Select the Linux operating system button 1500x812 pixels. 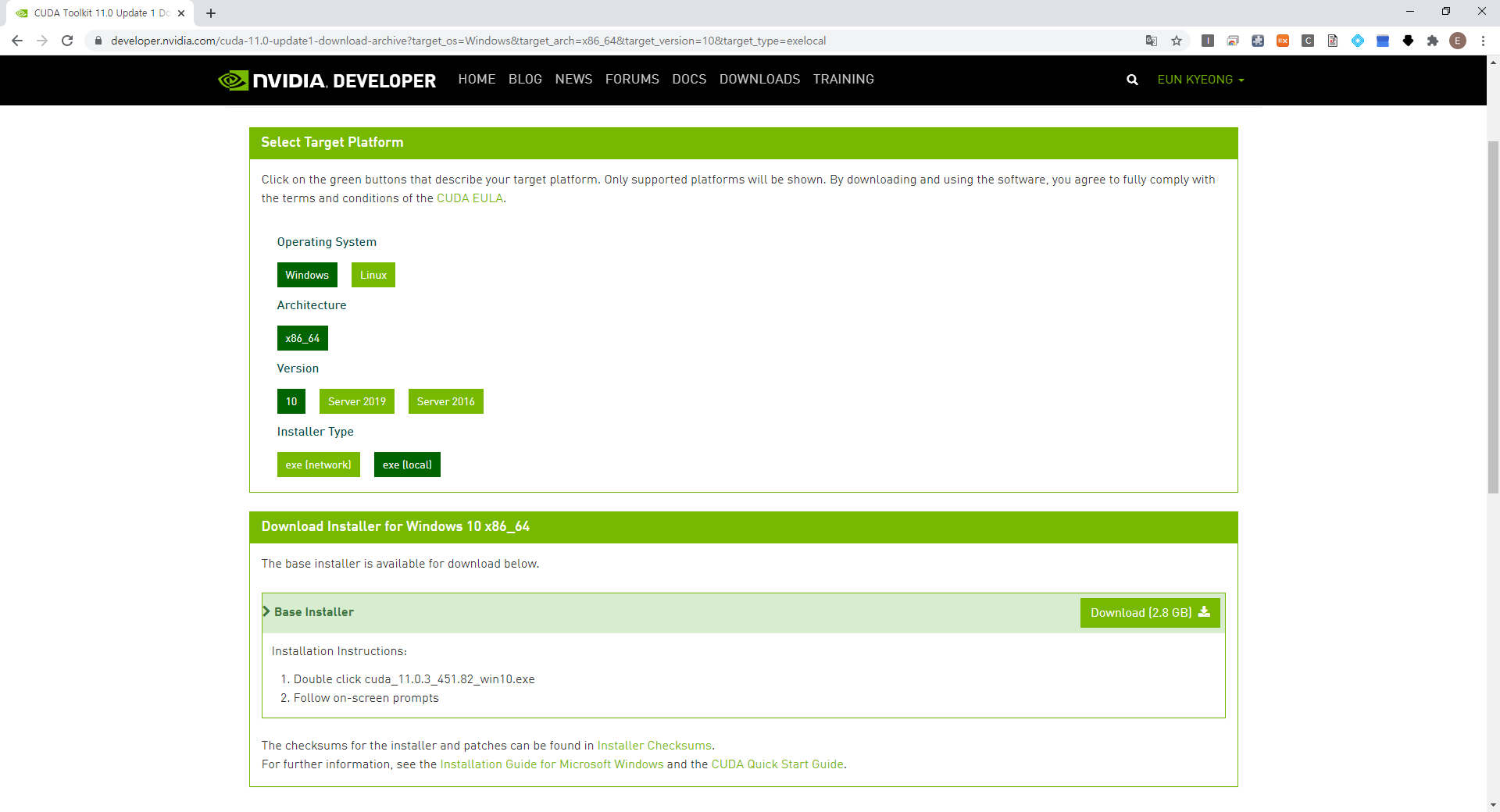[373, 275]
